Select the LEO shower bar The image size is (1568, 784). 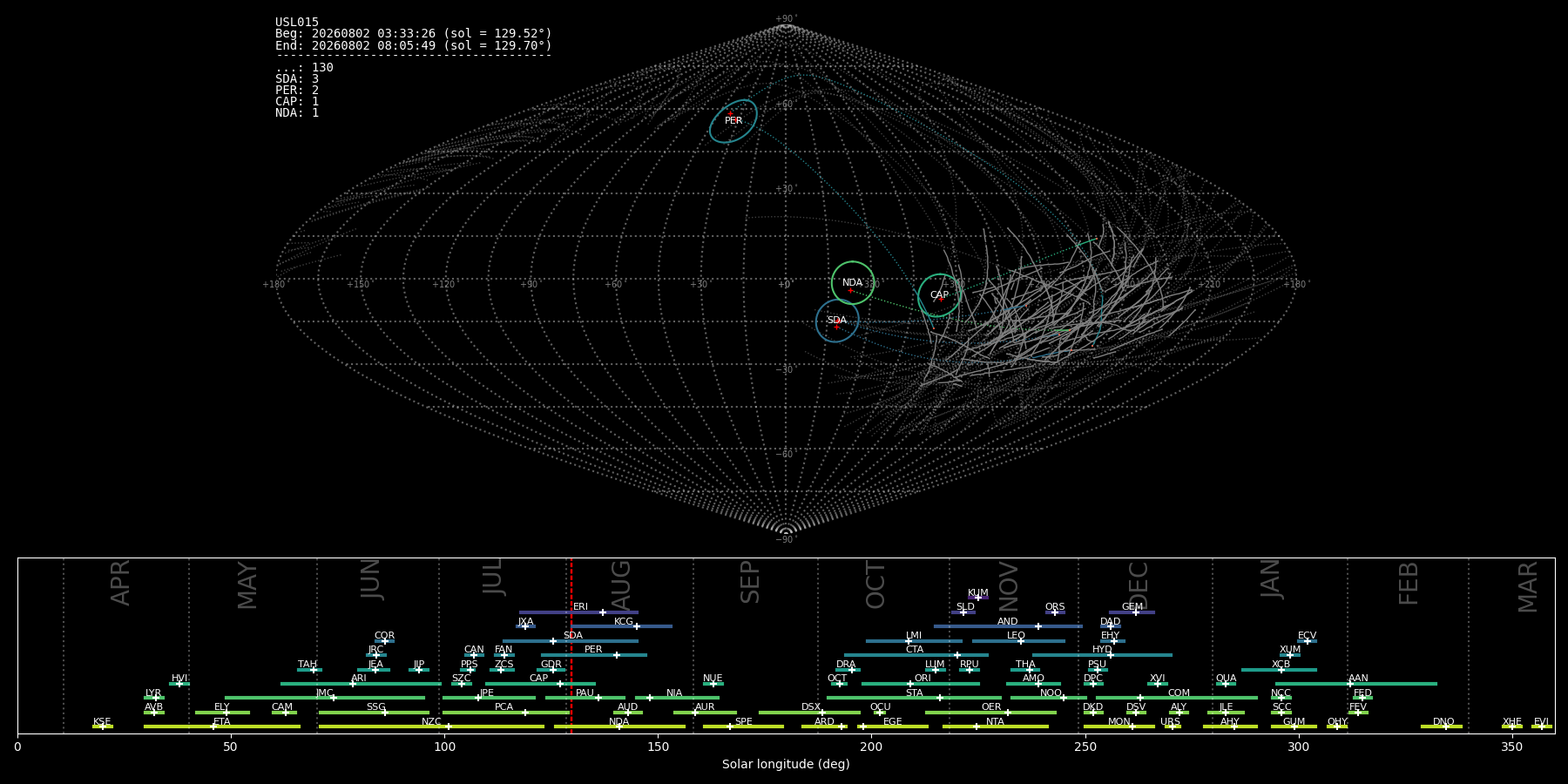[x=1018, y=641]
